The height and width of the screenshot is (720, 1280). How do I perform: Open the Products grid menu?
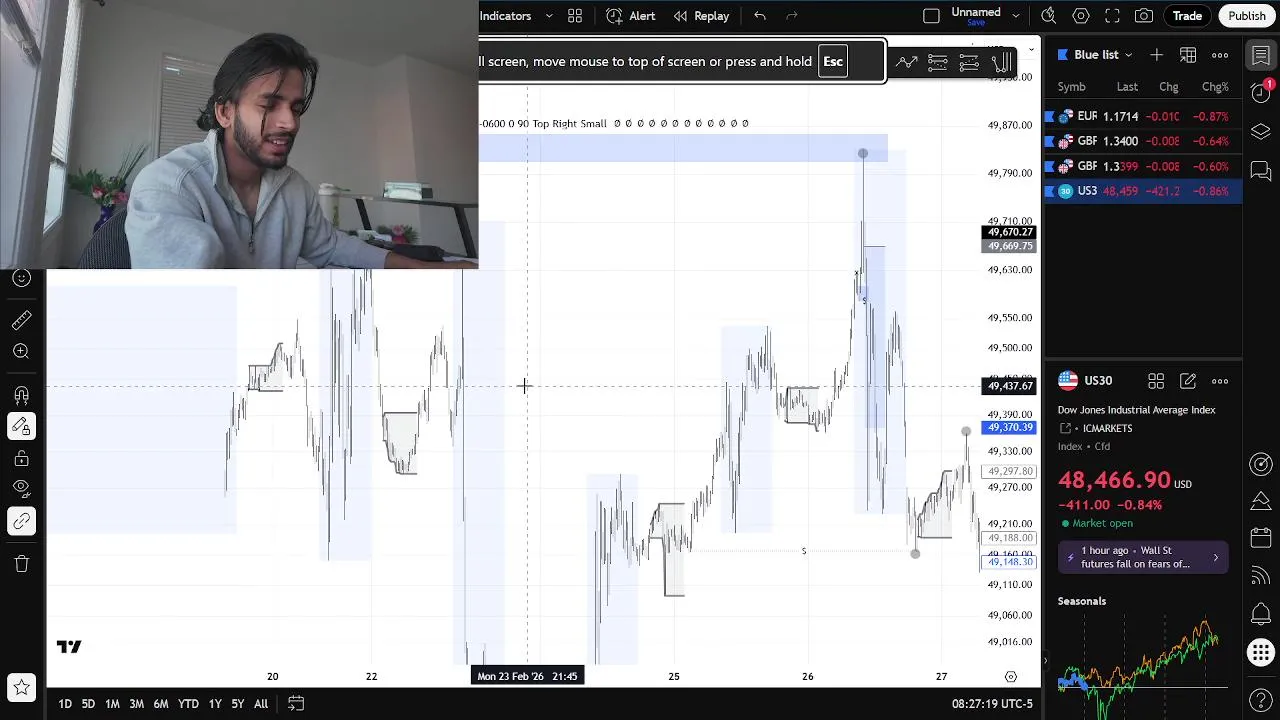coord(1261,653)
